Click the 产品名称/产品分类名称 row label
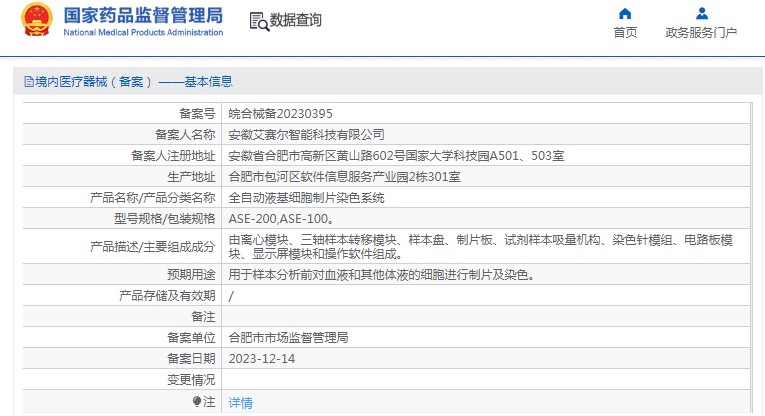 tap(153, 198)
